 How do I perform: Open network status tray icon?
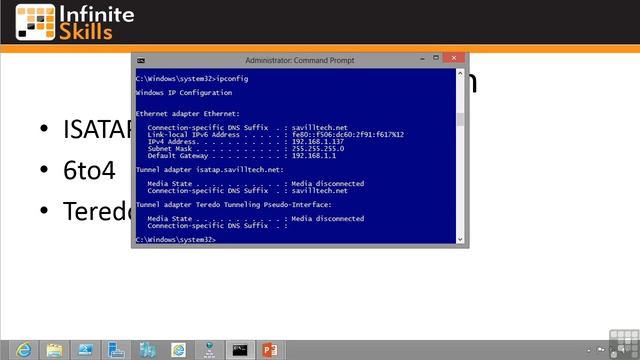[x=601, y=350]
